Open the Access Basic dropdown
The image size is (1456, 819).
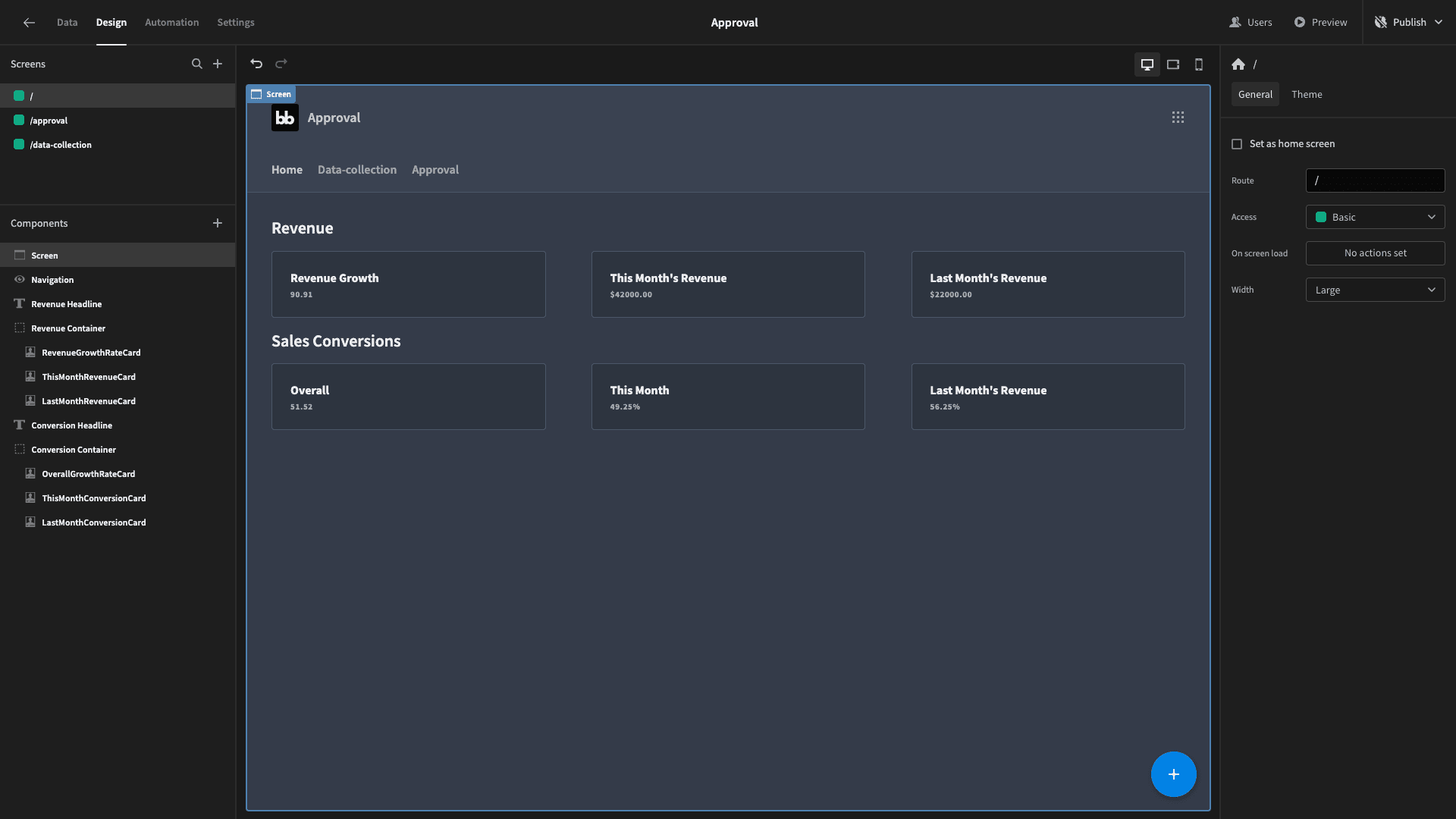[1375, 217]
